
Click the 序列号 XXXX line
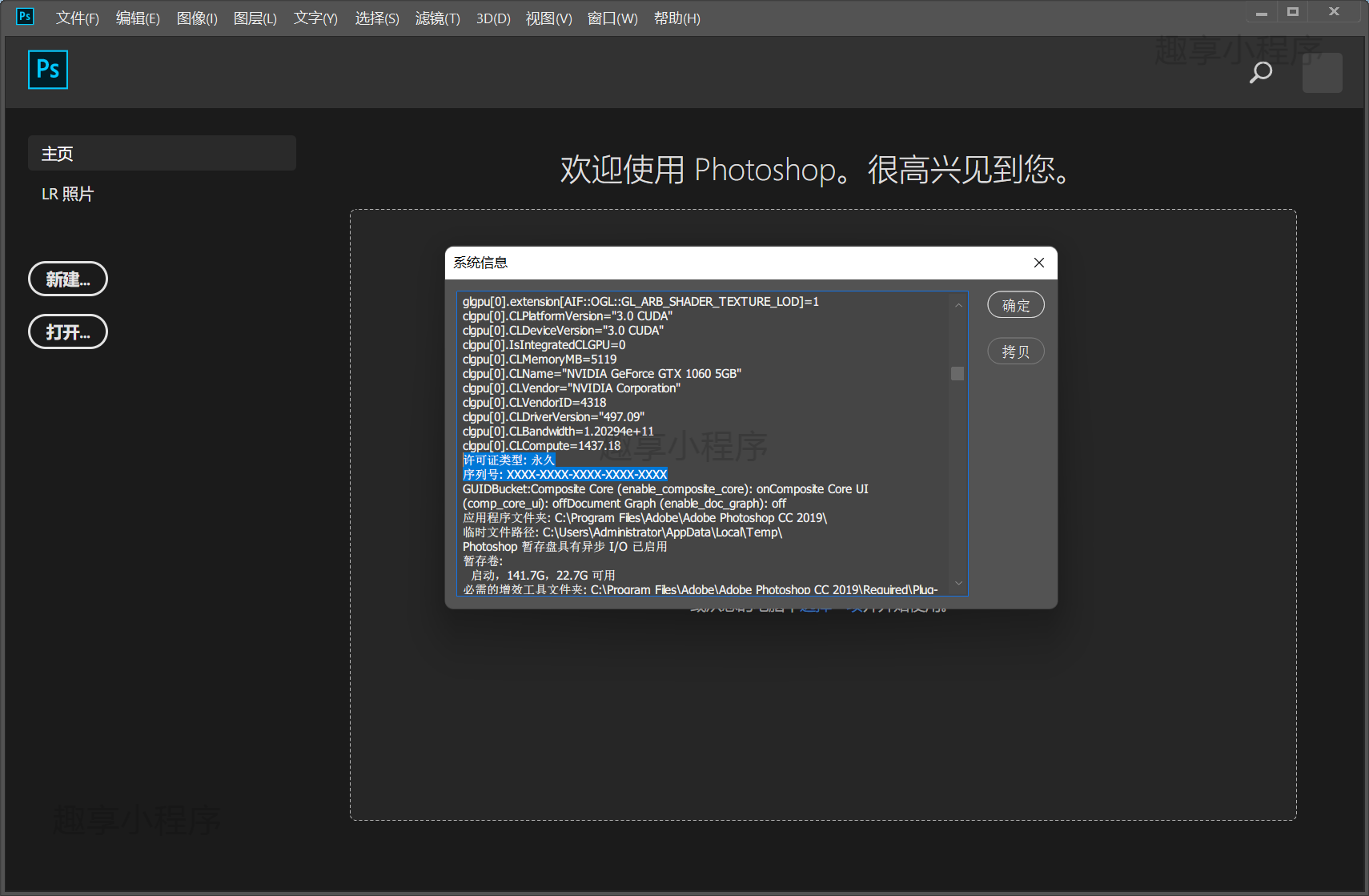coord(564,474)
